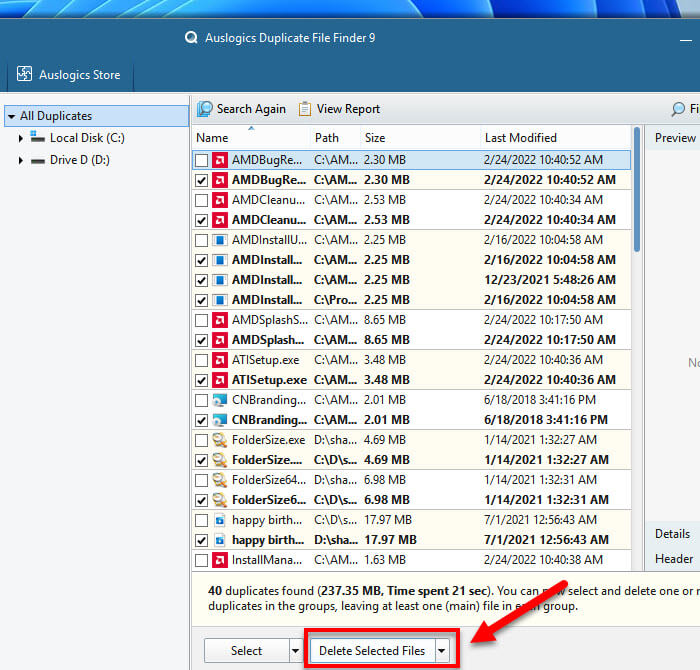
Task: Open the Select button dropdown arrow
Action: tap(296, 650)
